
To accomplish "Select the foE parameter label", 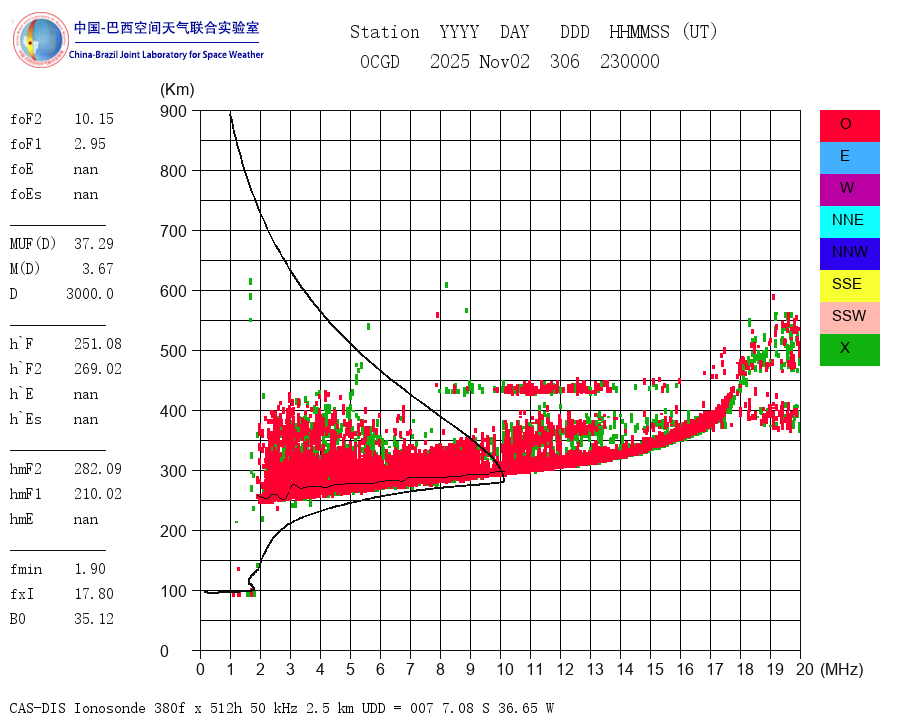I will 22,169.
